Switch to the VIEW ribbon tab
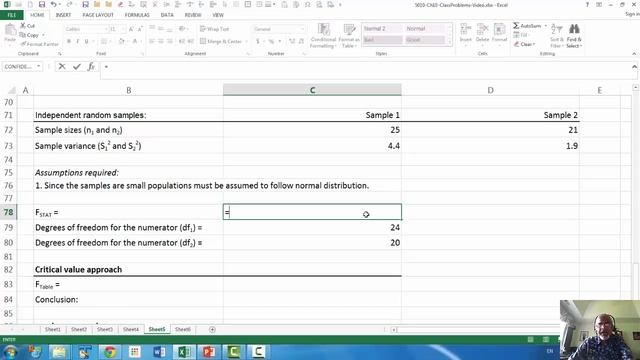Image resolution: width=640 pixels, height=360 pixels. 218,15
